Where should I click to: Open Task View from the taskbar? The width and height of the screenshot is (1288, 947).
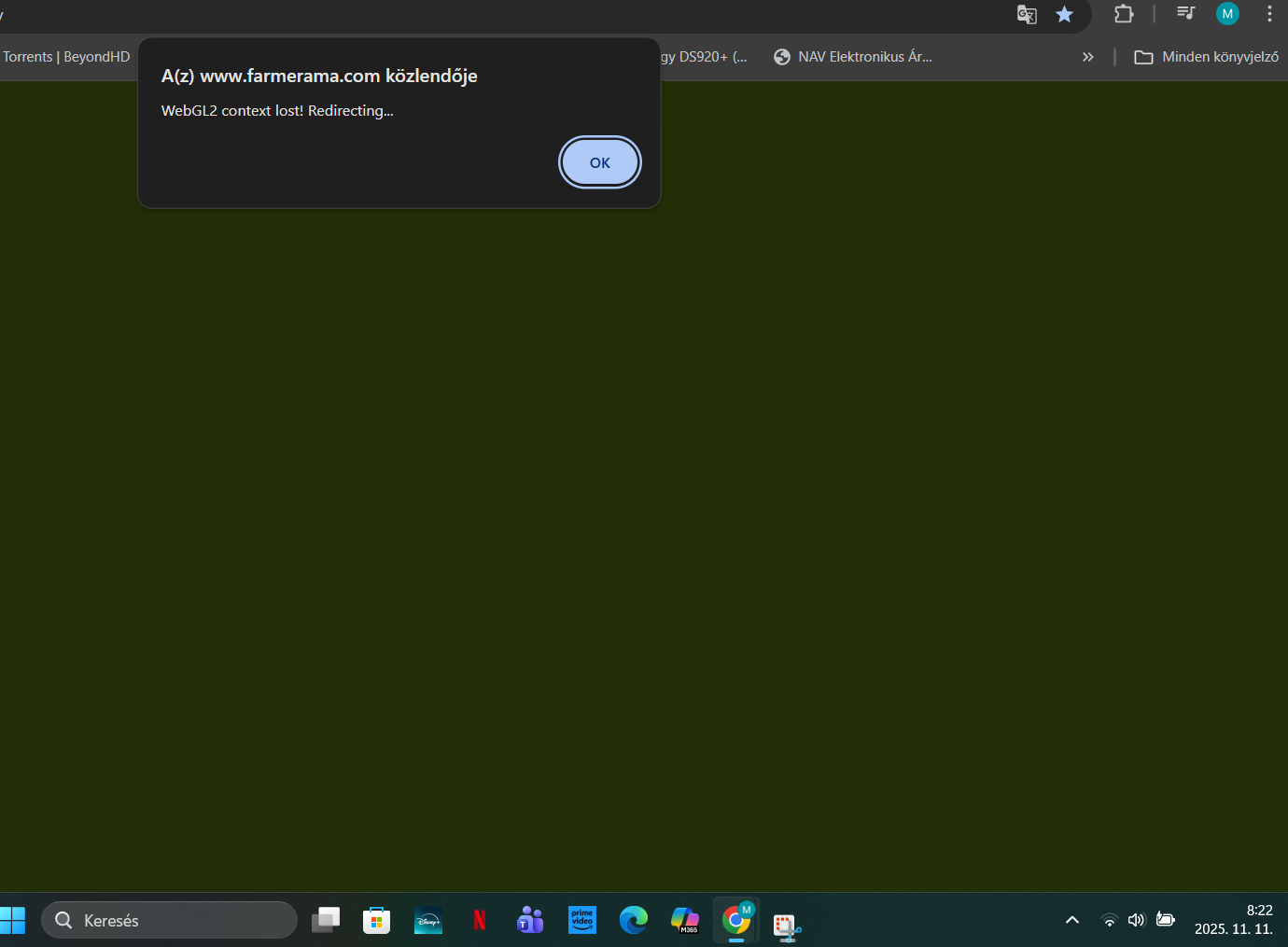coord(326,921)
